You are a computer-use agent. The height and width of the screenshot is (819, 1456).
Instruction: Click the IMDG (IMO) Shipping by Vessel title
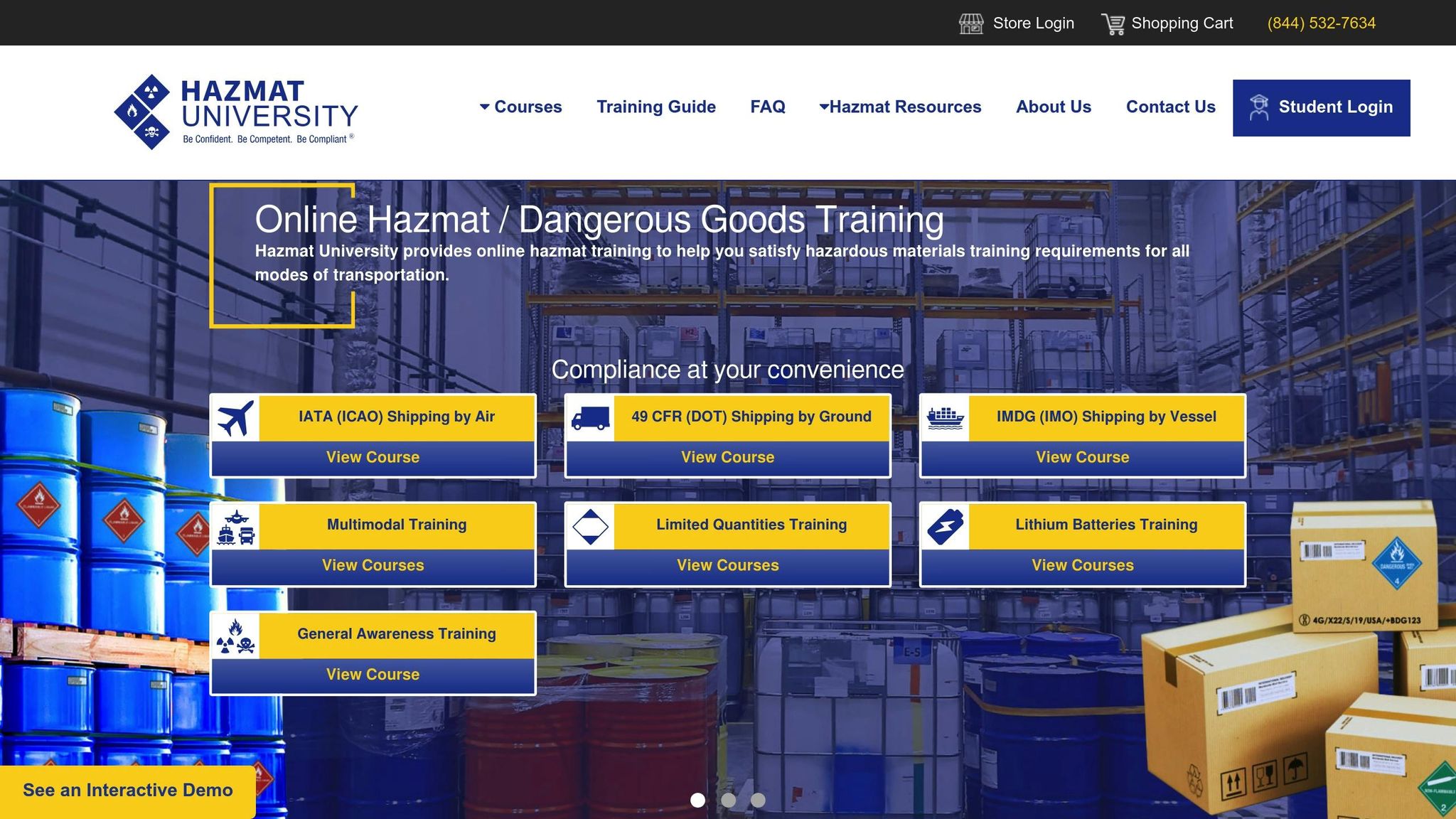coord(1106,417)
